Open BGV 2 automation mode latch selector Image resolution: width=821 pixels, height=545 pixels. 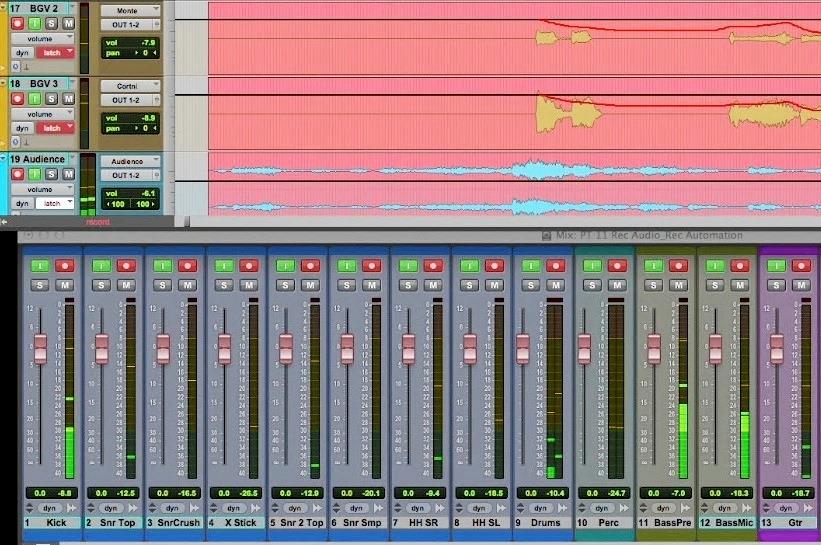(x=55, y=53)
